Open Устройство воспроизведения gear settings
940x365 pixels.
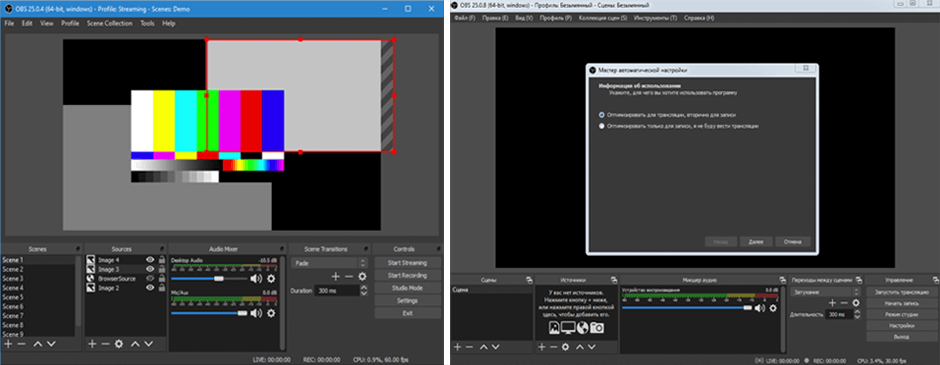click(773, 308)
